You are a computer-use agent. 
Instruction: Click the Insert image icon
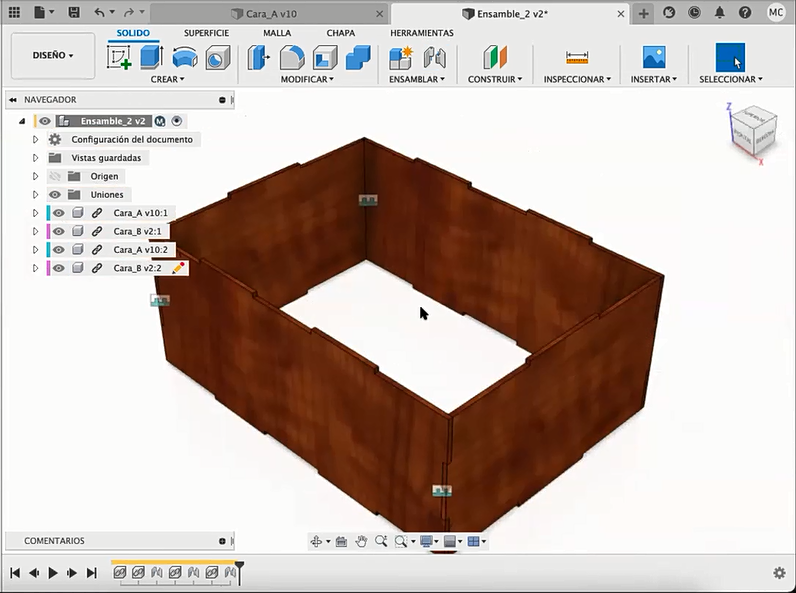pyautogui.click(x=654, y=57)
